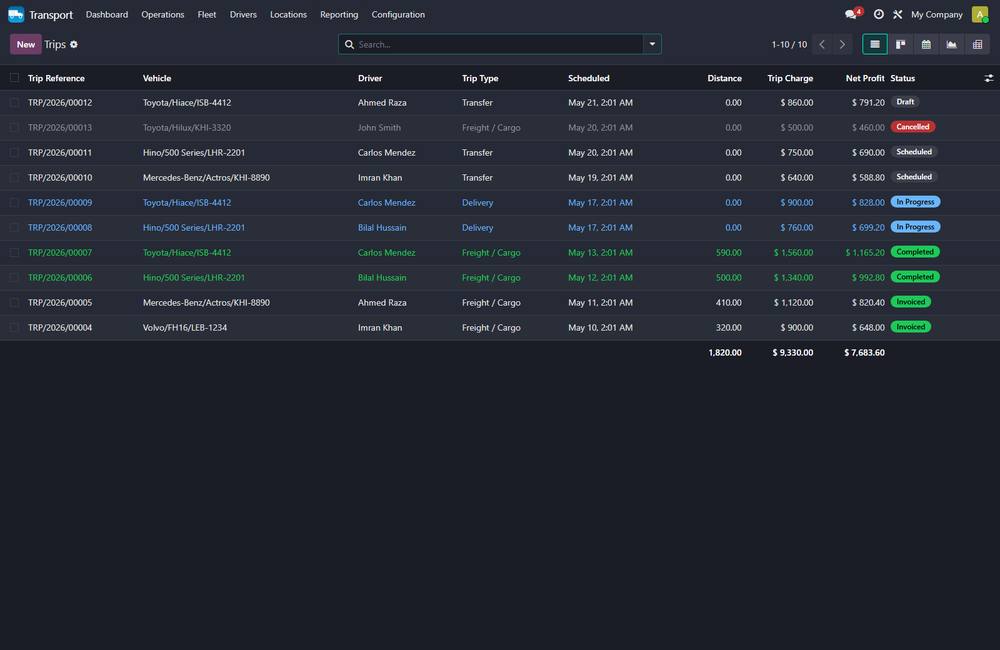Image resolution: width=1000 pixels, height=650 pixels.
Task: Open the Reporting menu
Action: tap(339, 14)
